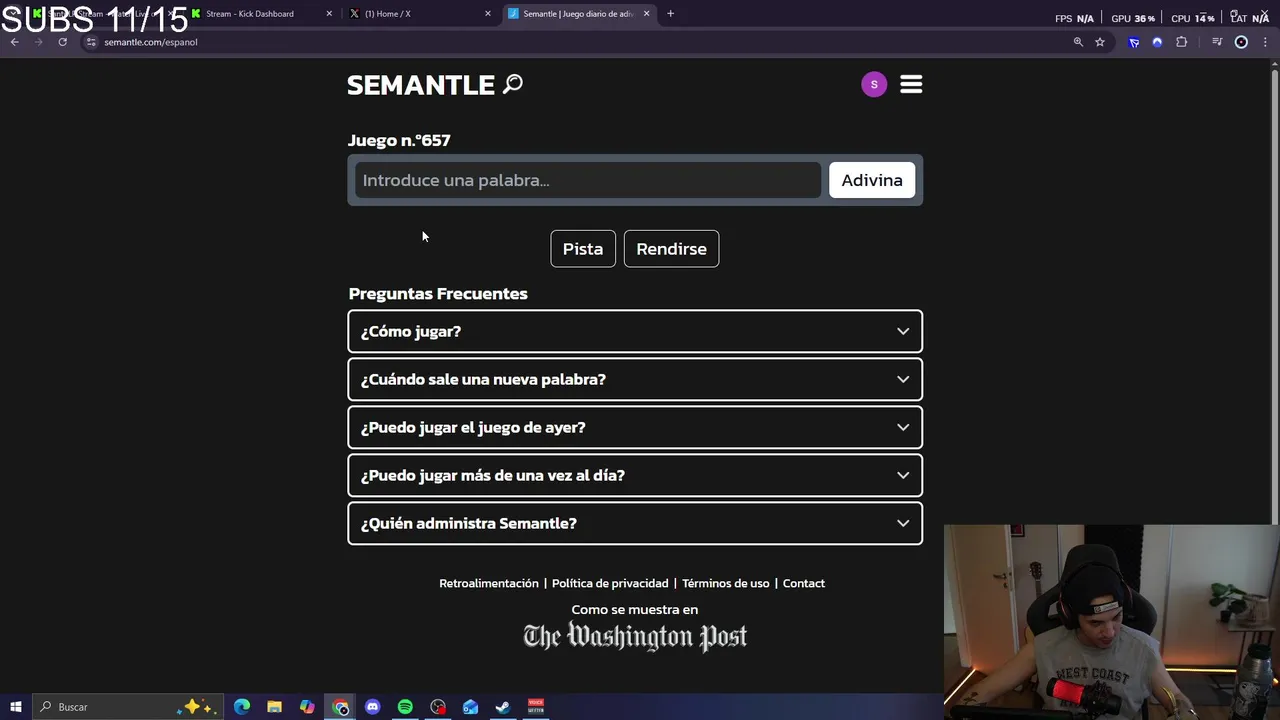Open Steam from the taskbar
This screenshot has width=1280, height=720.
pos(503,707)
